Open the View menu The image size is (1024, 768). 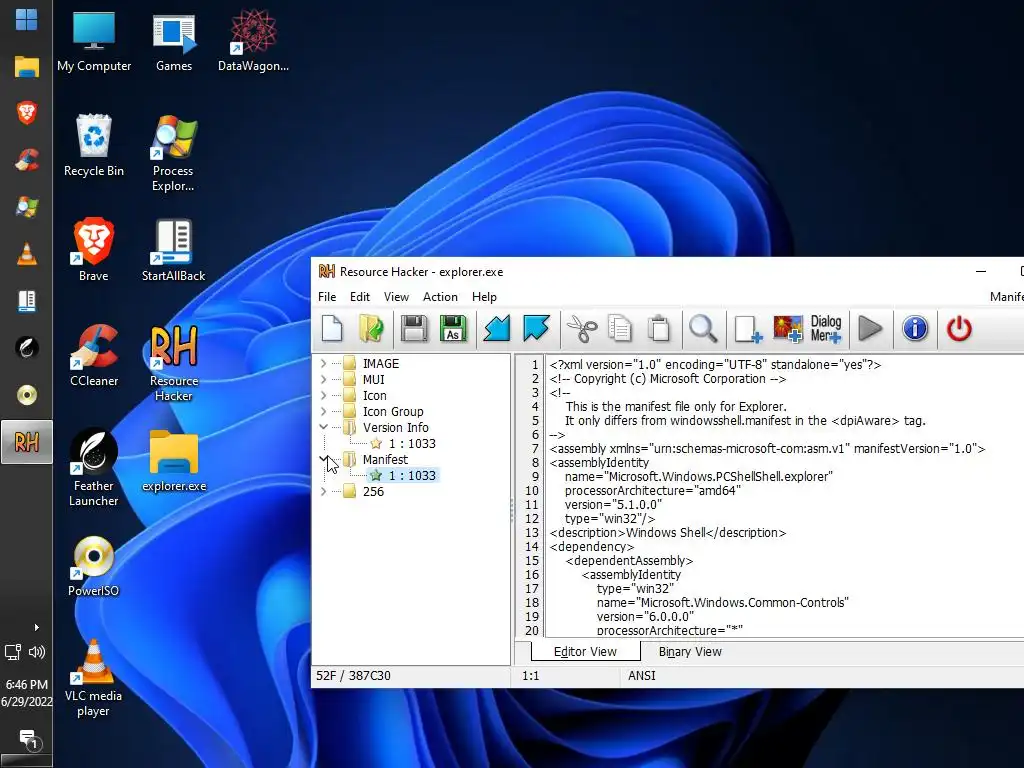(x=396, y=296)
